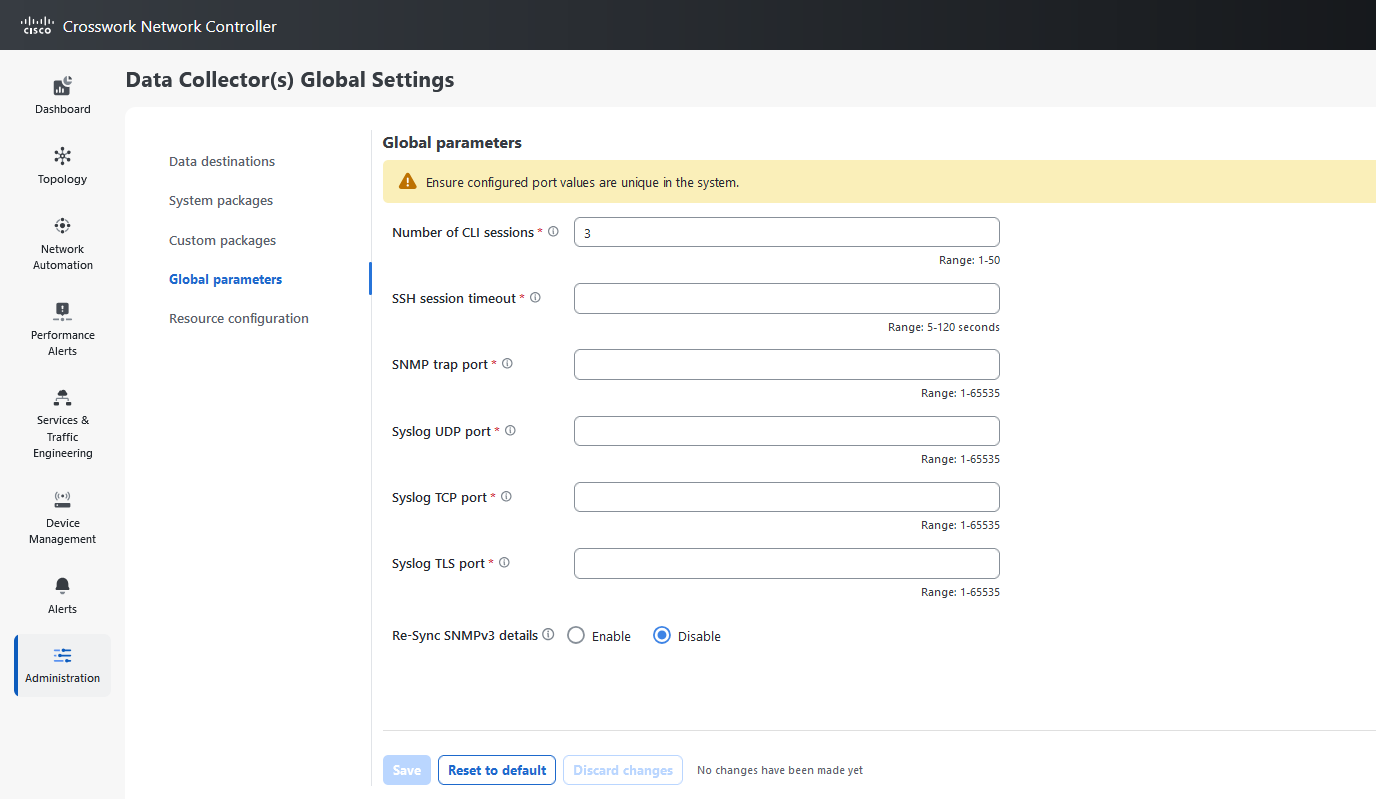This screenshot has width=1376, height=799.
Task: Open the System packages section
Action: (x=221, y=200)
